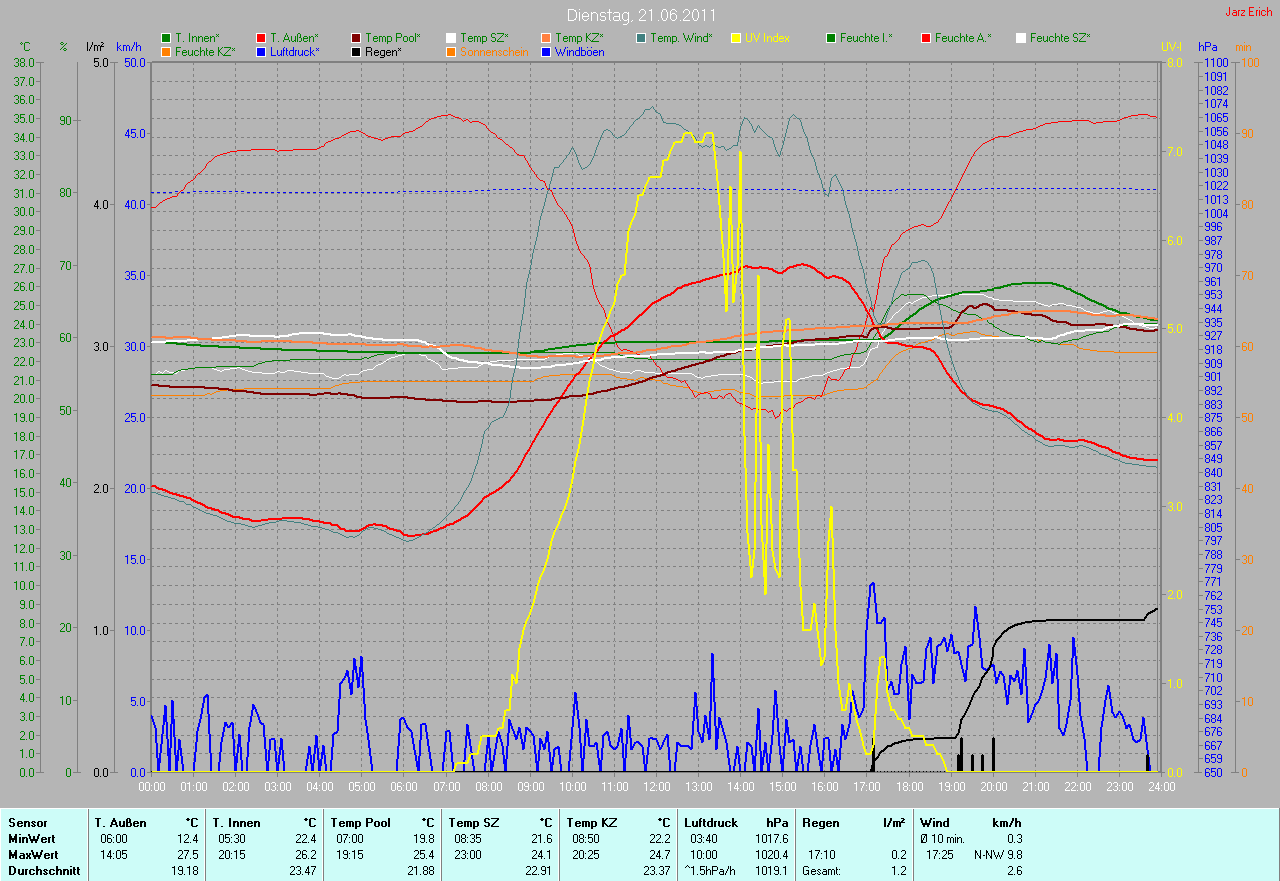Click the Luftdruck minimum value 1017.6
The image size is (1280, 881).
(771, 839)
